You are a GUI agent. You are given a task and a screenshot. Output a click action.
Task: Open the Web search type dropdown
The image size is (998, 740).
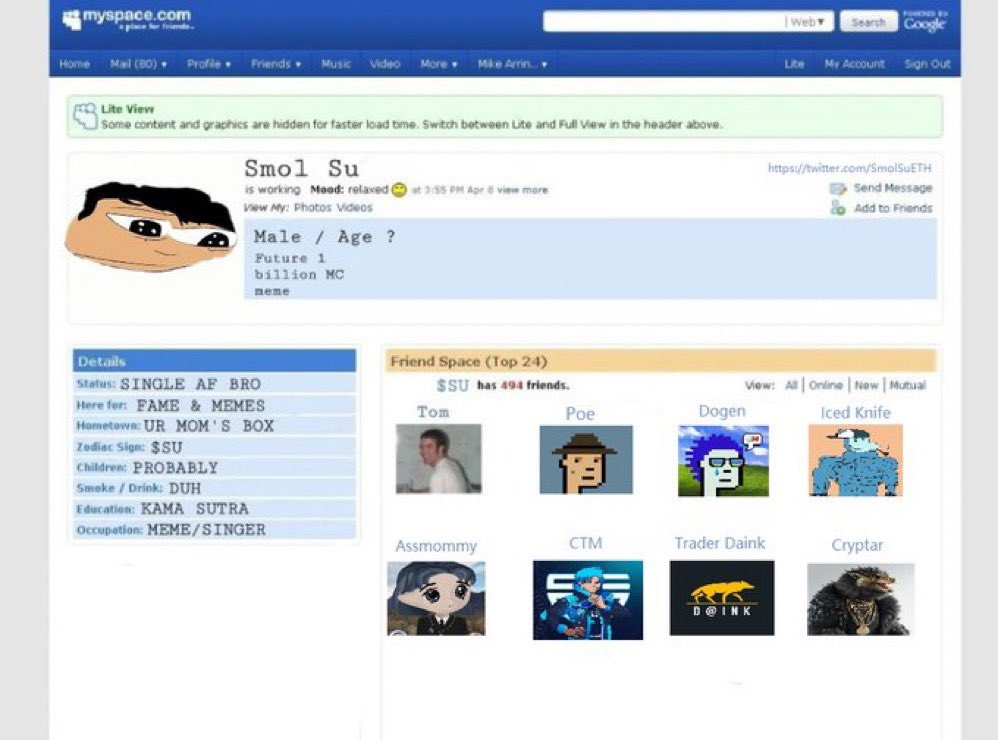pyautogui.click(x=807, y=22)
